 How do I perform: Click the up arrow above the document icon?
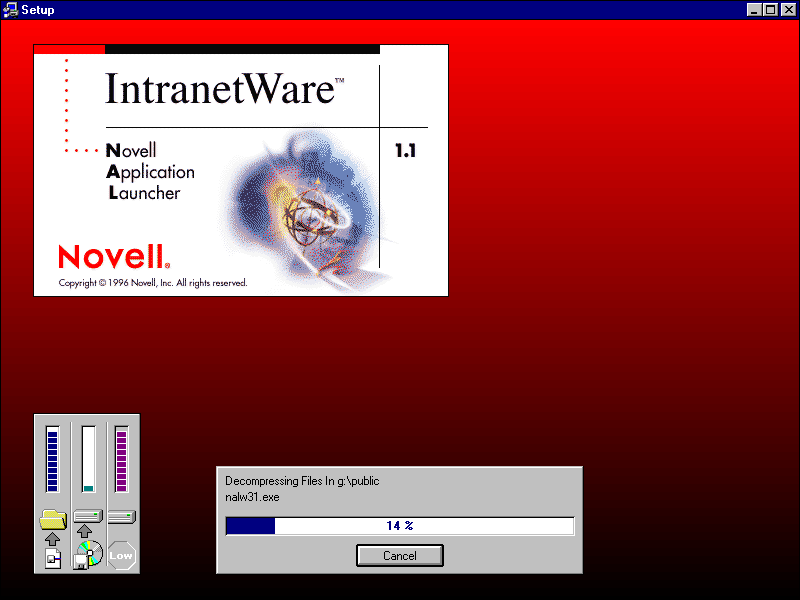52,539
